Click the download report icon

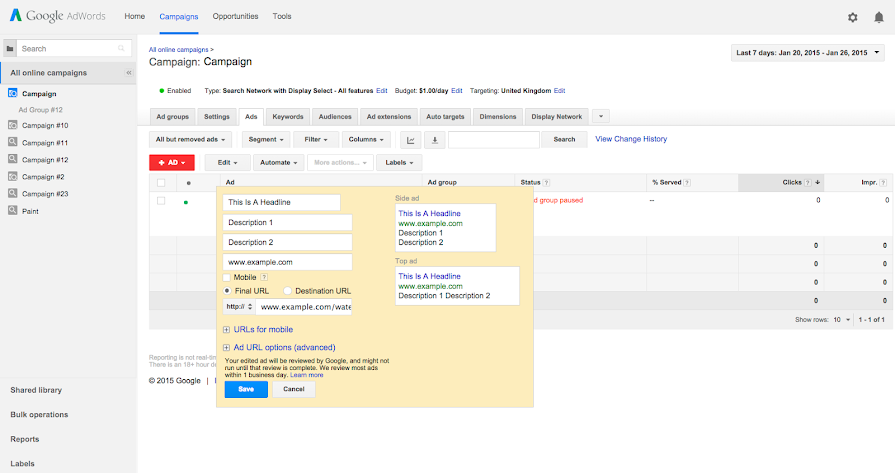coord(435,140)
